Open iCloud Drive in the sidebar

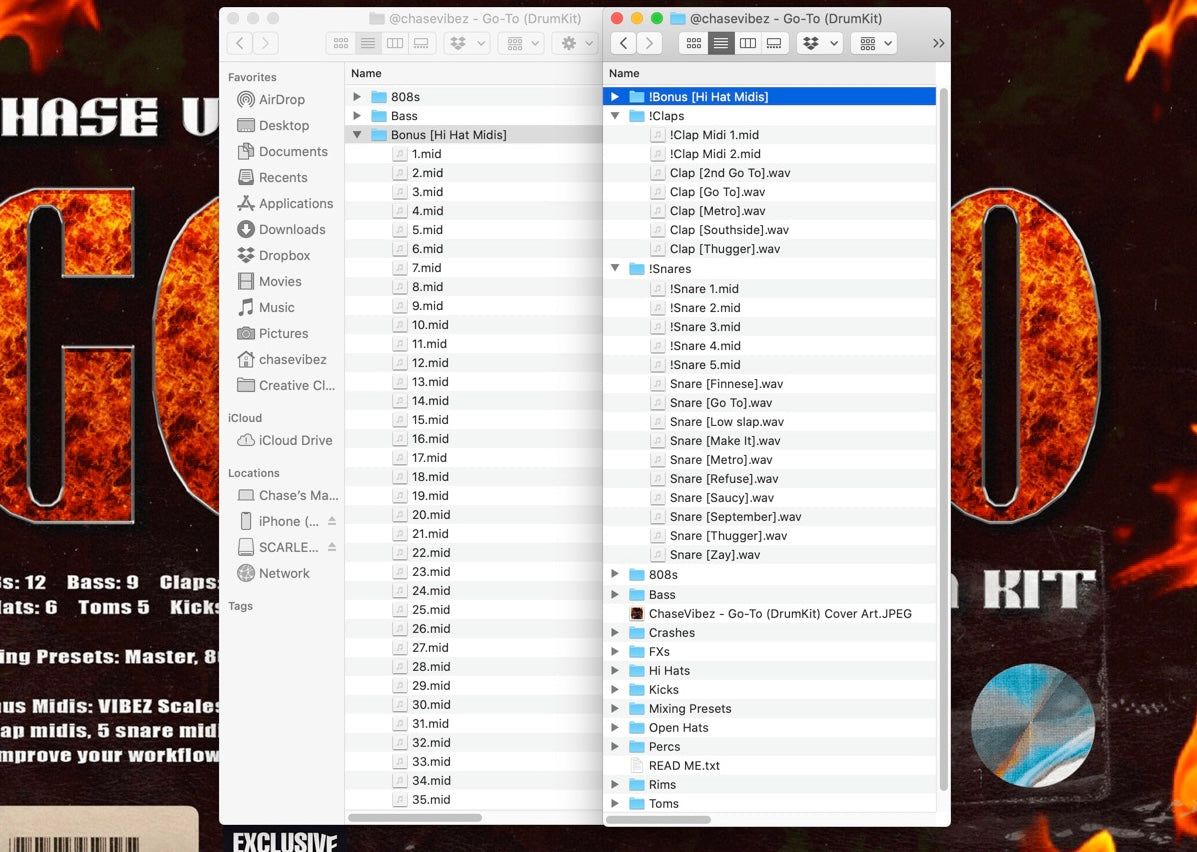(285, 440)
